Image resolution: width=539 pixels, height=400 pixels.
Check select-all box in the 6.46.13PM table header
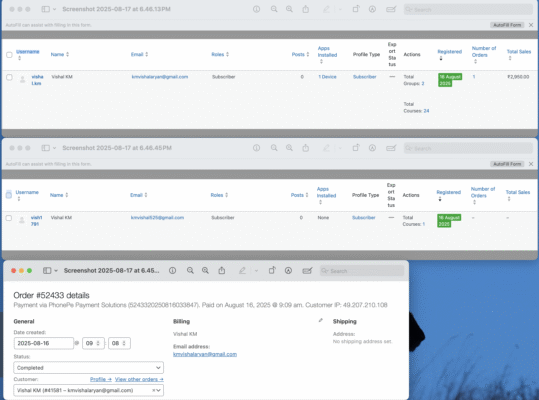click(x=9, y=55)
